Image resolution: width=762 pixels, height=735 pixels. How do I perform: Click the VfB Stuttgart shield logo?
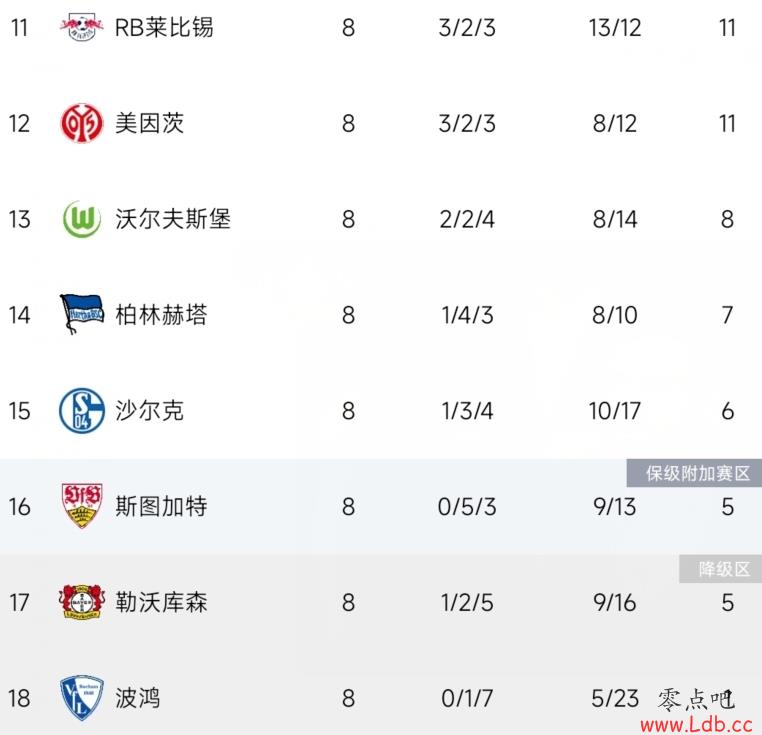tap(82, 506)
